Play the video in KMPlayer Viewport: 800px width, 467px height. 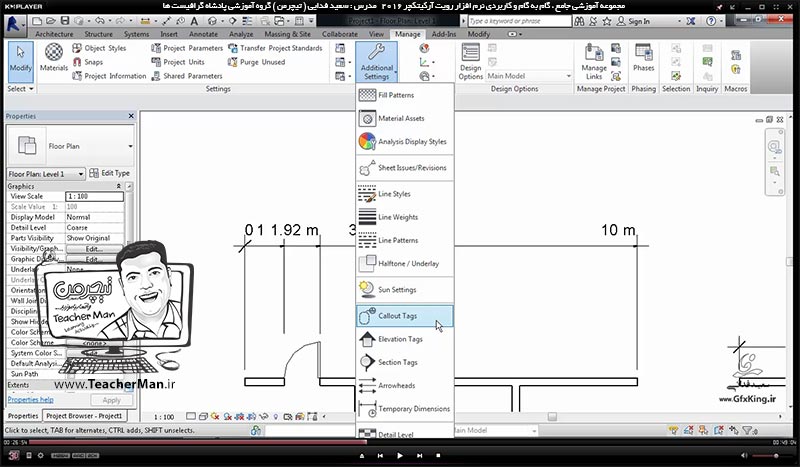click(x=400, y=455)
